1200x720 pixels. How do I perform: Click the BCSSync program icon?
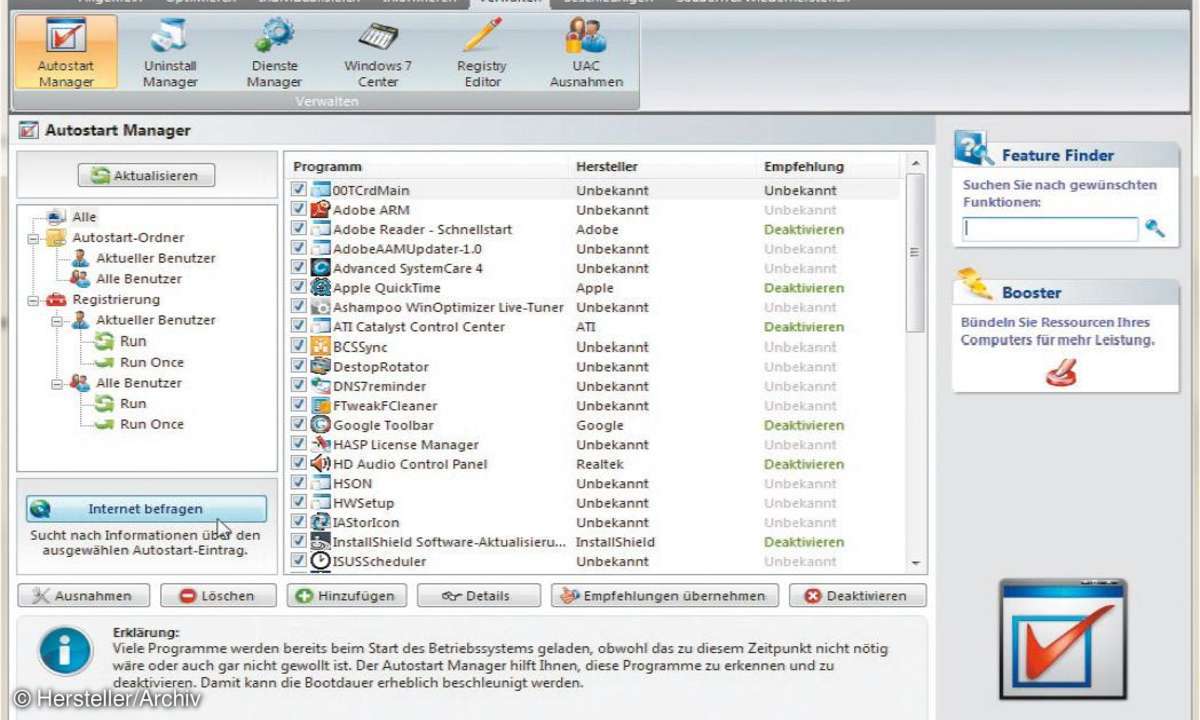pyautogui.click(x=320, y=347)
